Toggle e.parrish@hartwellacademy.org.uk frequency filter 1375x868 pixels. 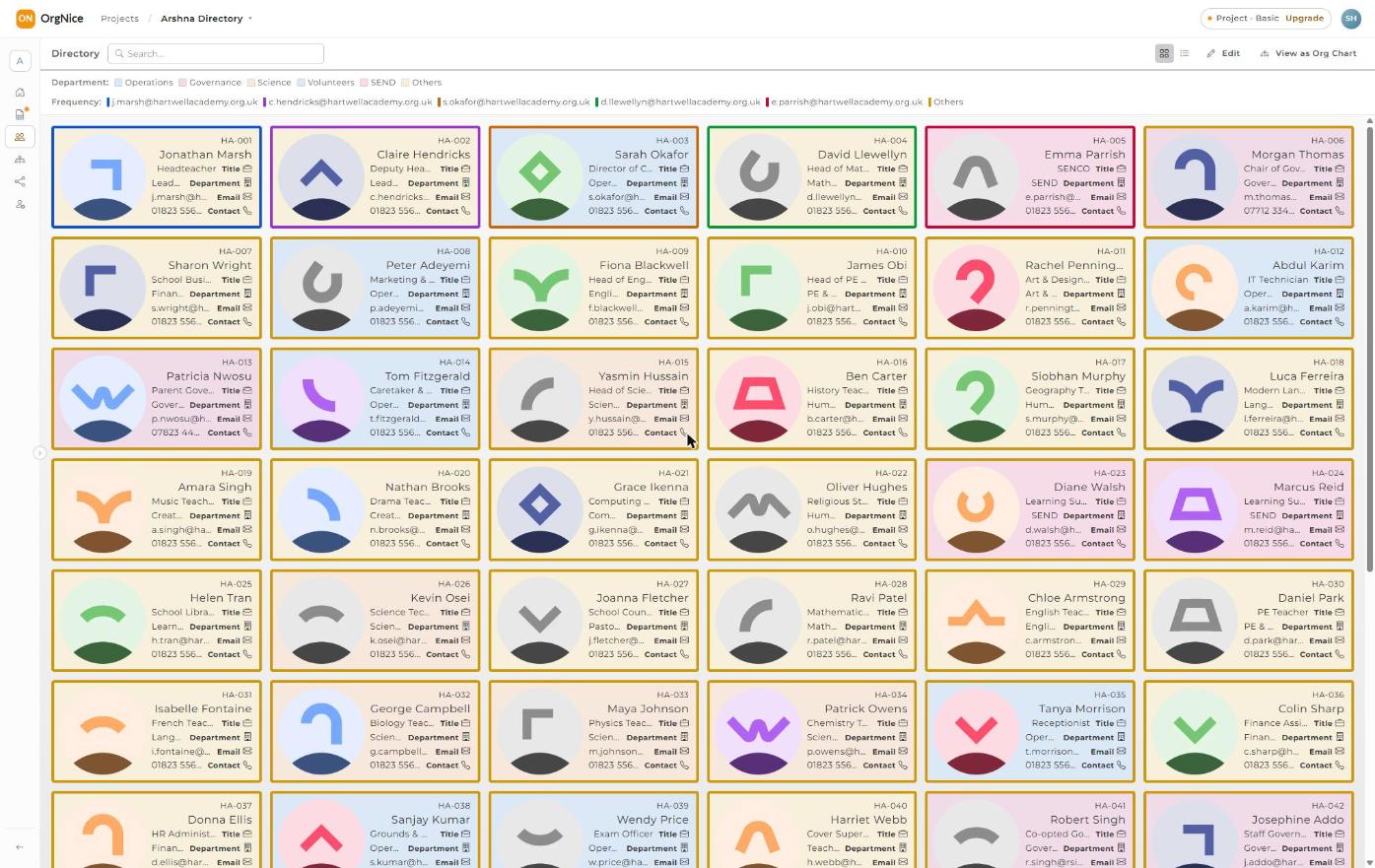click(846, 101)
